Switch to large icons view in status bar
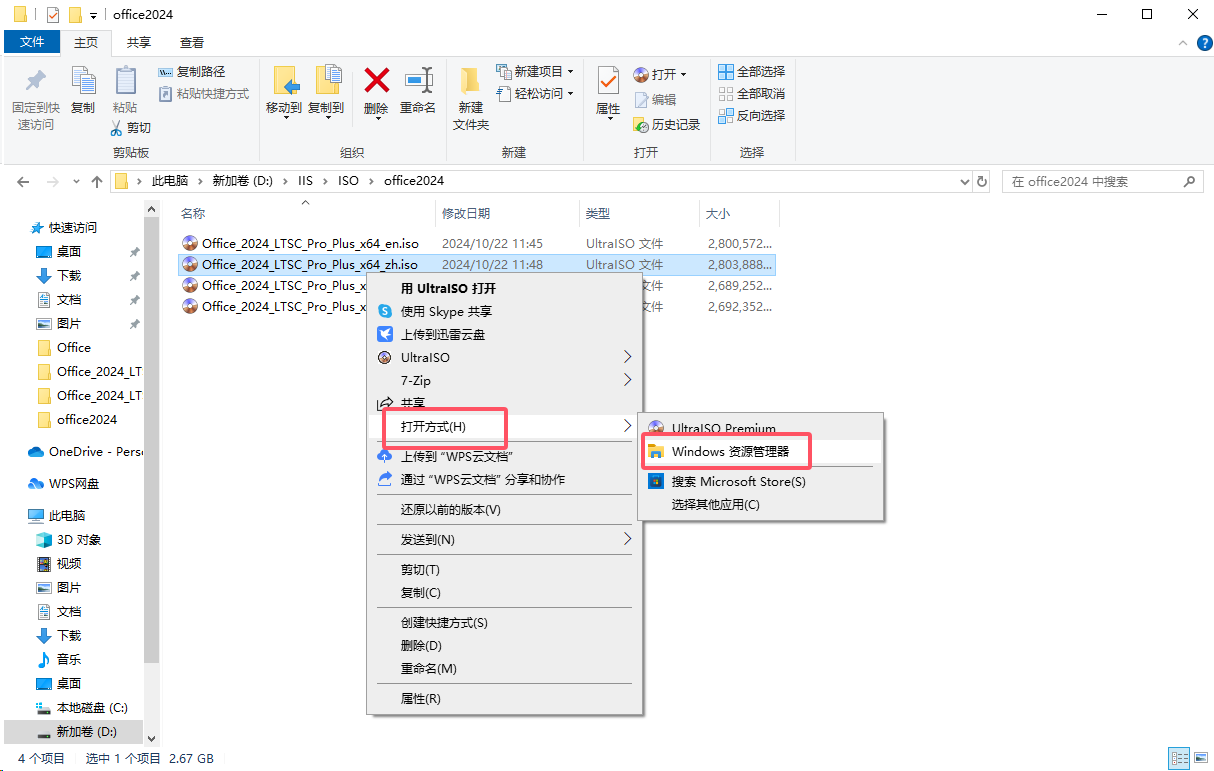Screen dimensions: 1214x771 click(x=1199, y=759)
